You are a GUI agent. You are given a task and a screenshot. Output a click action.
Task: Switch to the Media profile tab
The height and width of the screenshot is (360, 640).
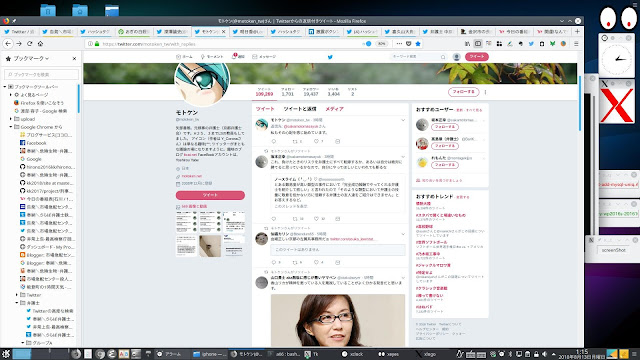click(x=334, y=109)
